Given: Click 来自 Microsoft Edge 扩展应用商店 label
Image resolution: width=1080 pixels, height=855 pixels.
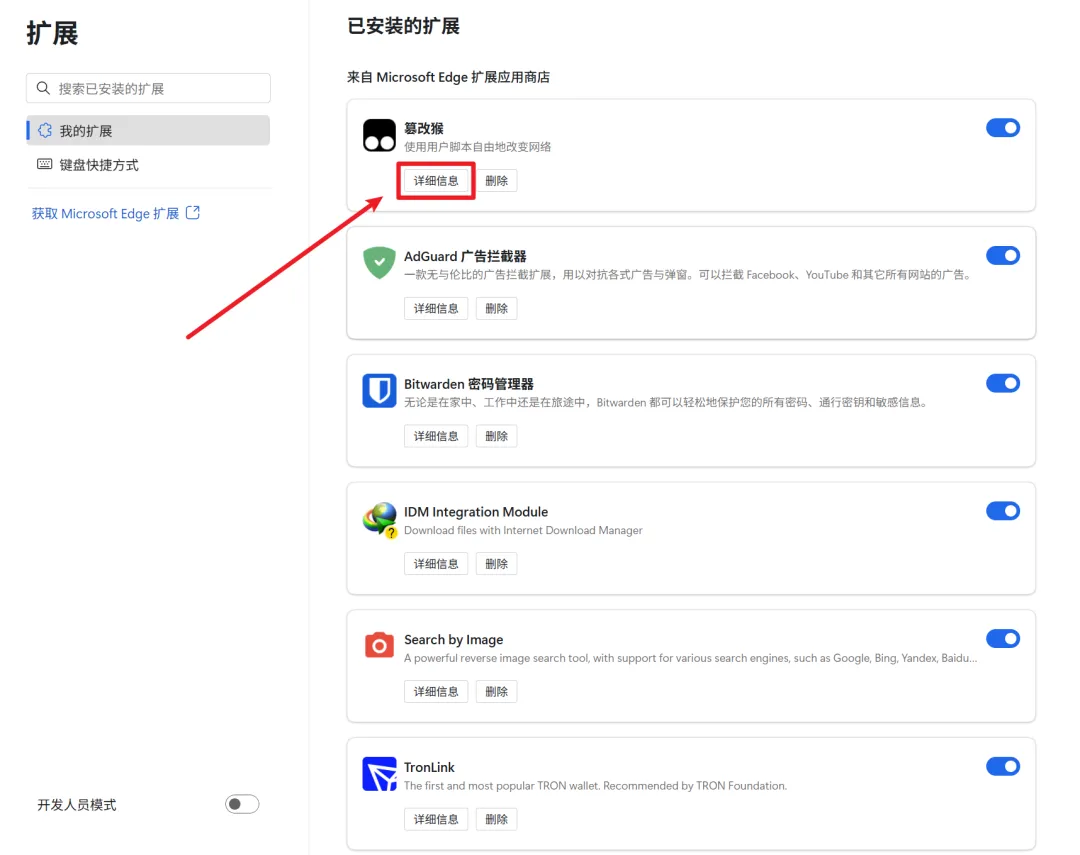Looking at the screenshot, I should tap(448, 77).
